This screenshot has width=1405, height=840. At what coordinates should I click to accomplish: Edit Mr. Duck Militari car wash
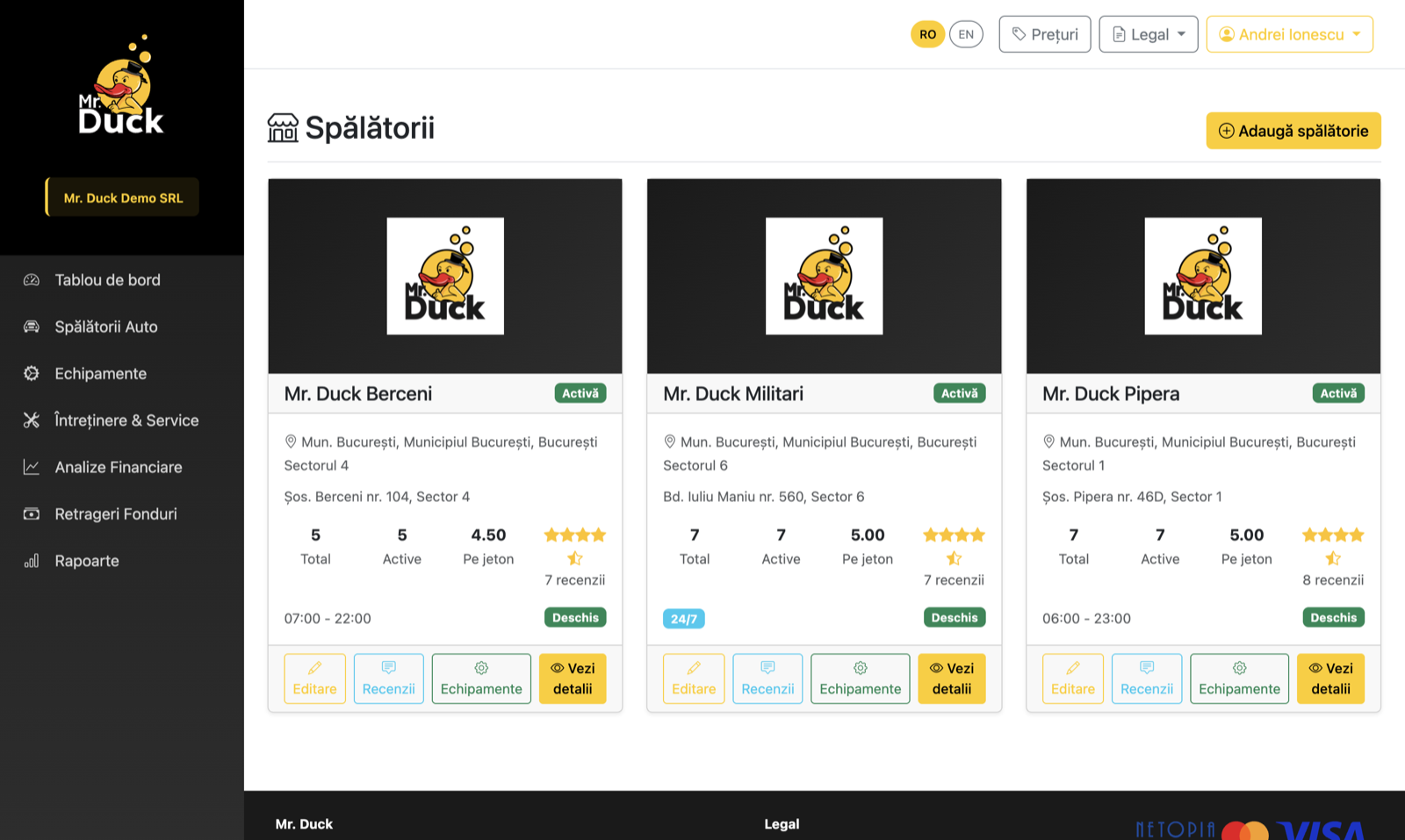[694, 678]
